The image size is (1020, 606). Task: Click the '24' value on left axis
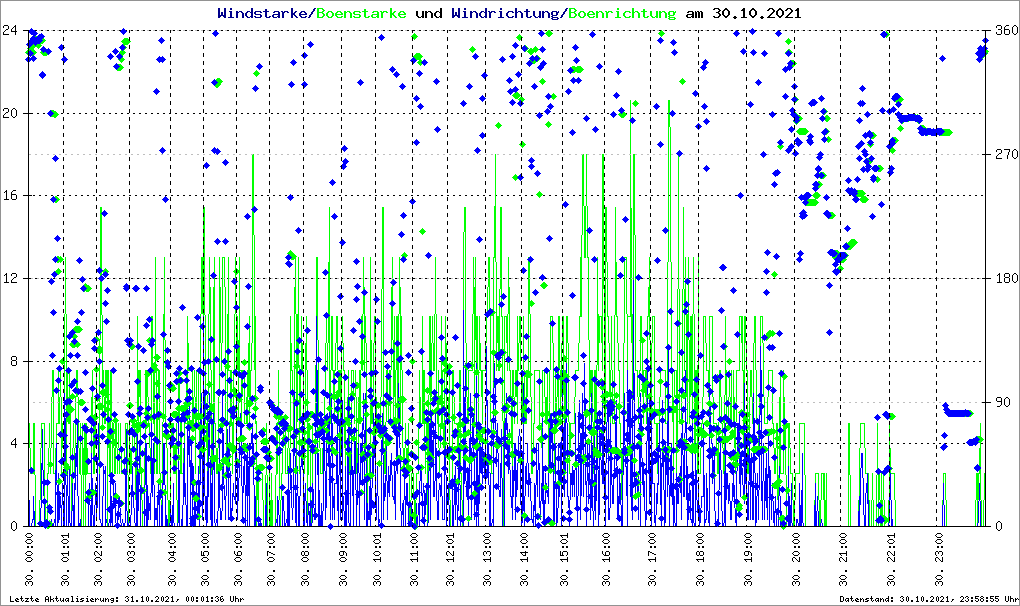pyautogui.click(x=10, y=30)
